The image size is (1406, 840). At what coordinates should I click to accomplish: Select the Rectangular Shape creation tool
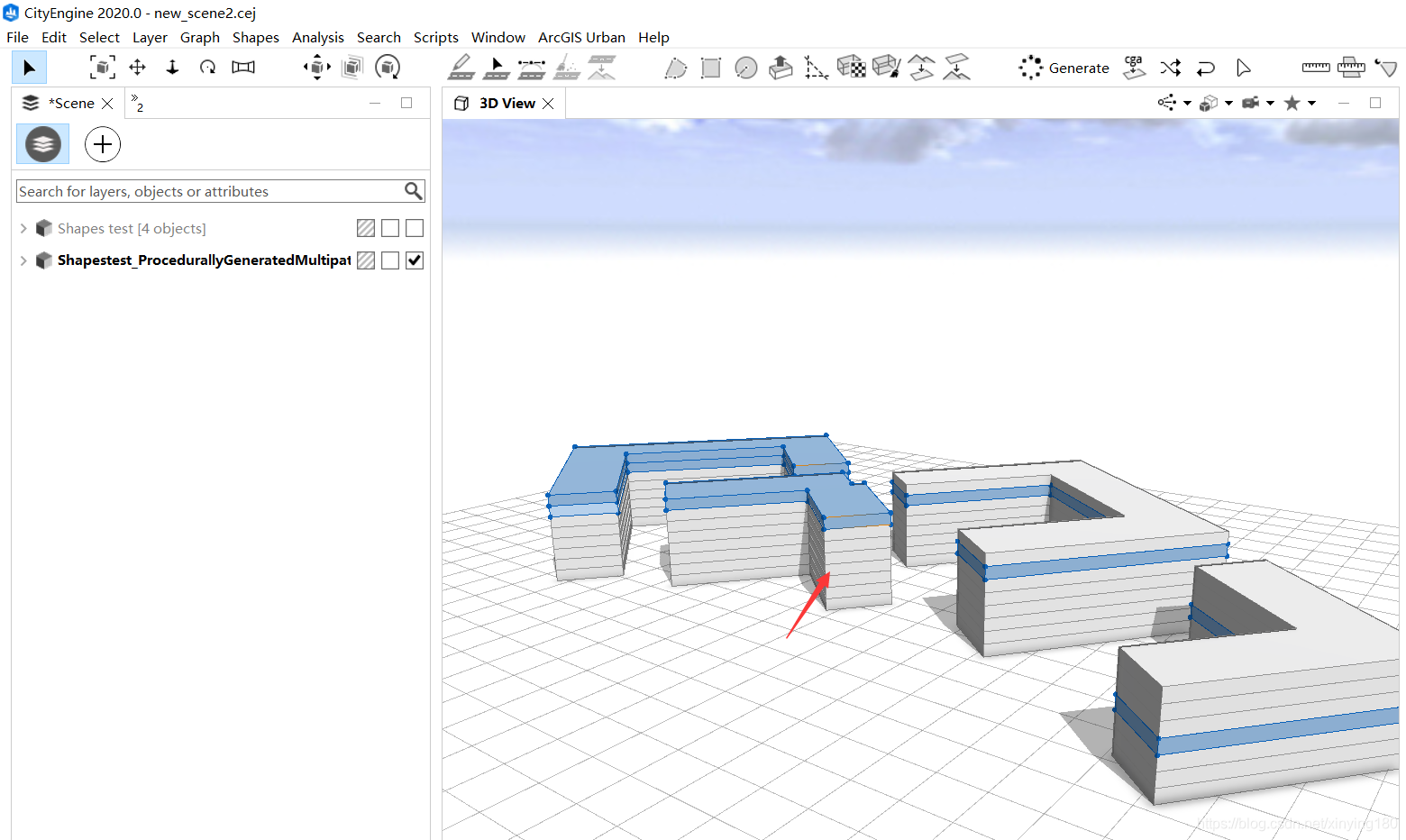(710, 68)
